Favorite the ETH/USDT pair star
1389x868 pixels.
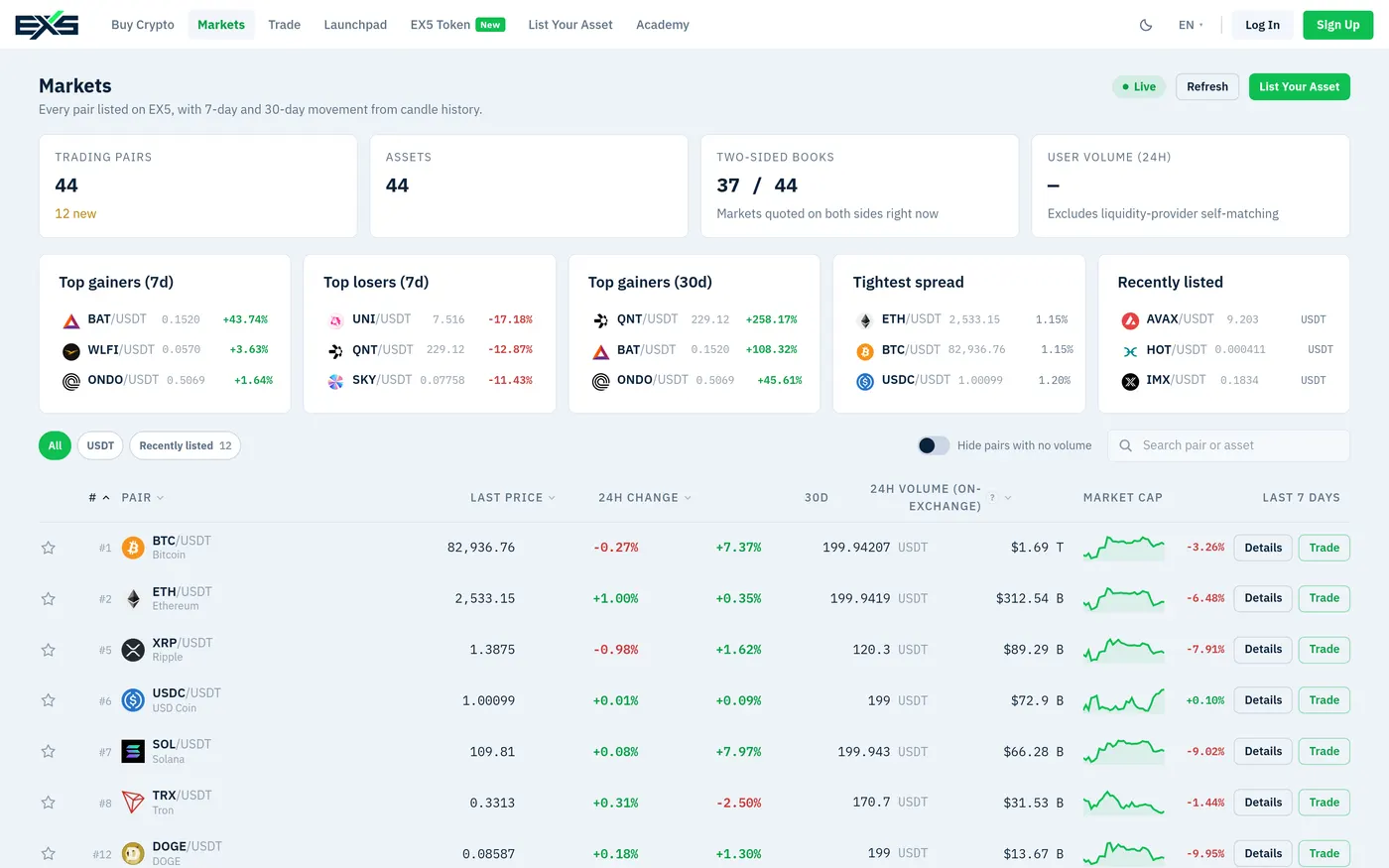point(48,599)
